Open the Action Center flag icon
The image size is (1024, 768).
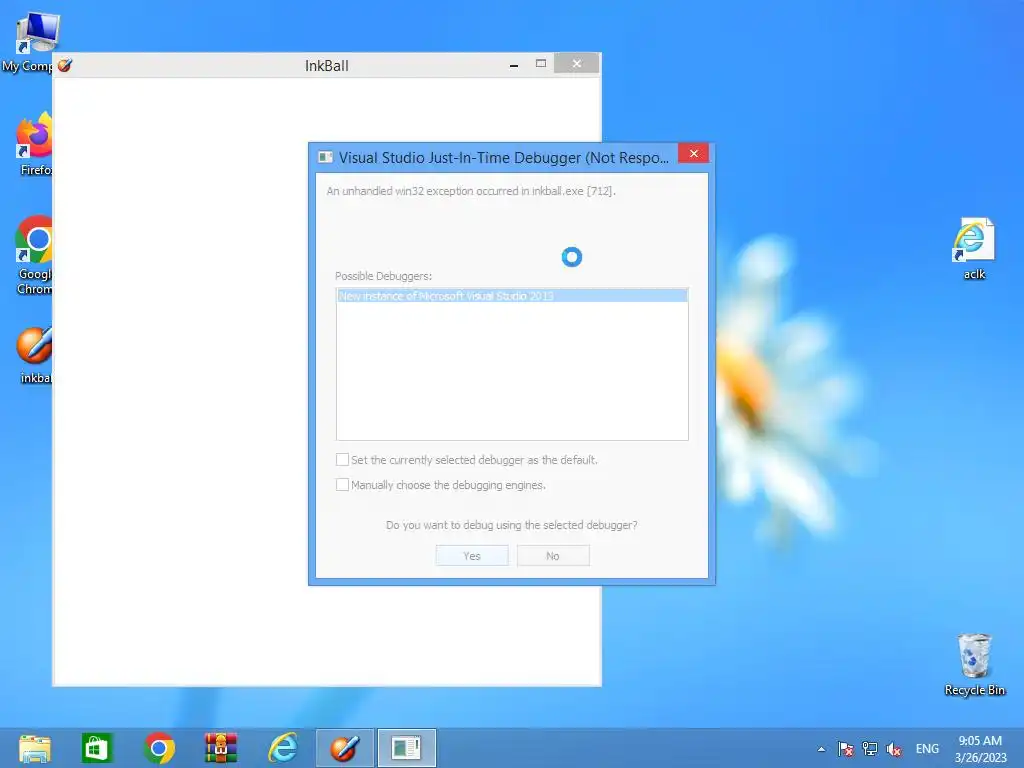coord(845,749)
